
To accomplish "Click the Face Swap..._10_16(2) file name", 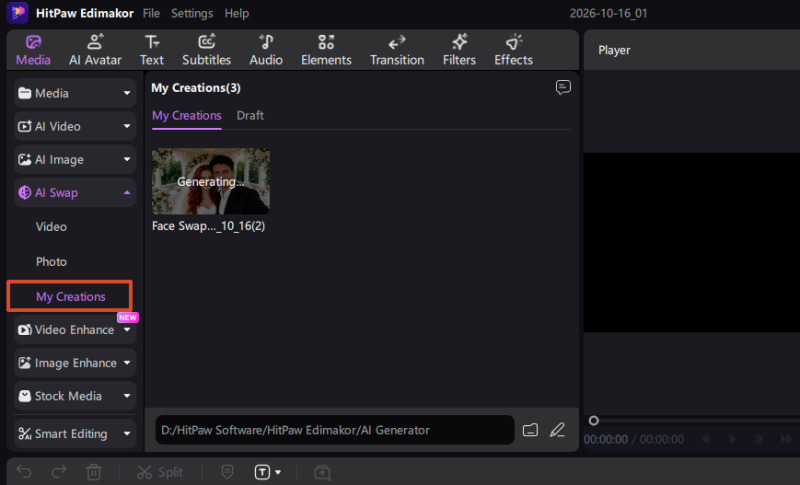I will pos(208,226).
